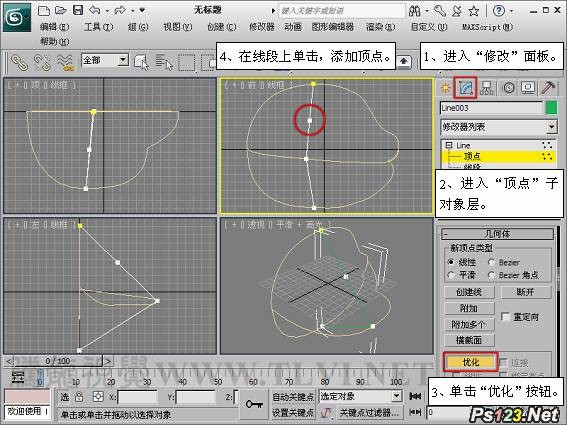Image resolution: width=567 pixels, height=425 pixels.
Task: Click the rectangular selection region icon
Action: click(x=187, y=62)
